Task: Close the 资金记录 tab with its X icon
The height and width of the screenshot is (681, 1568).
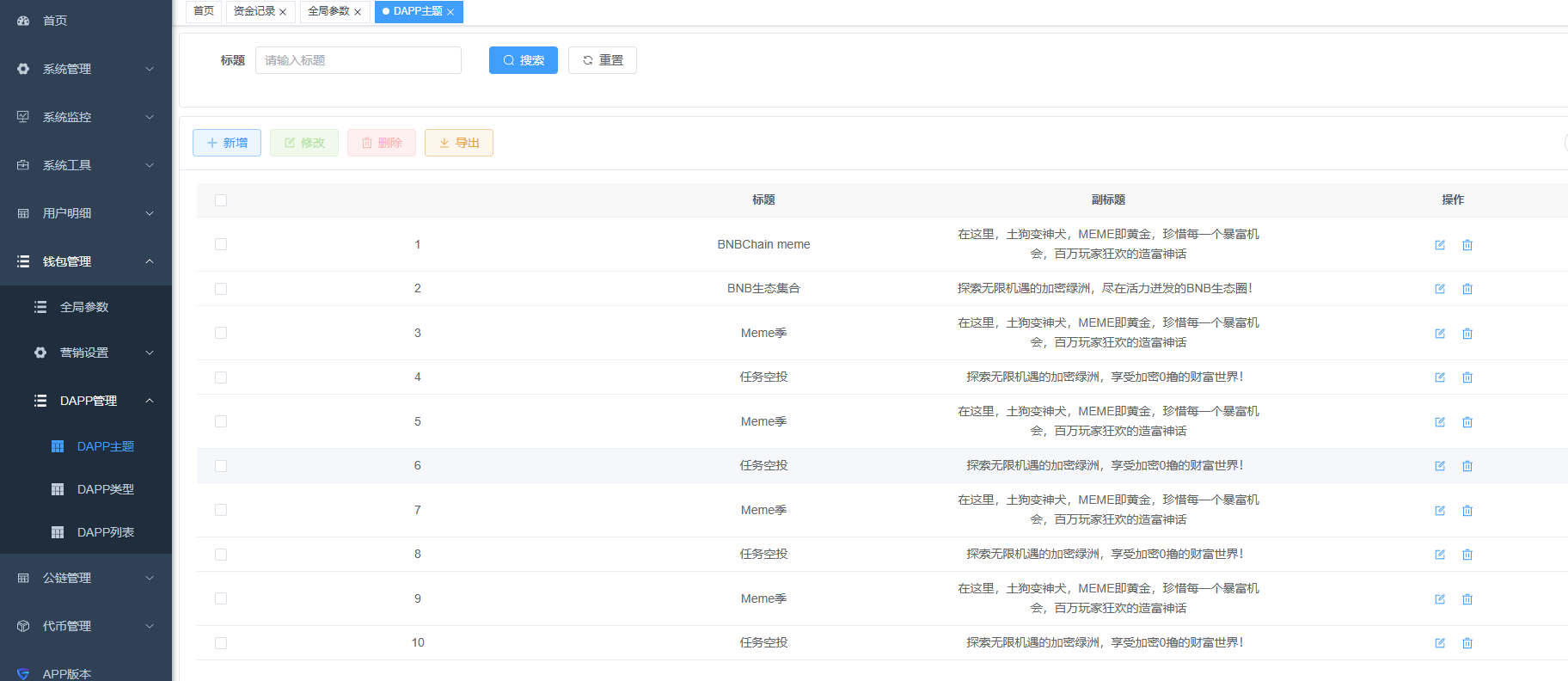Action: tap(283, 12)
